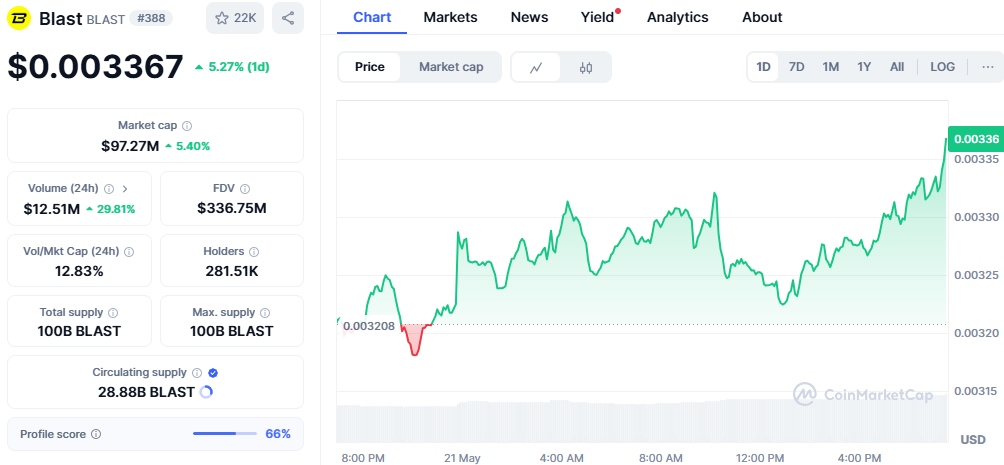Click the #388 rank badge

point(151,18)
